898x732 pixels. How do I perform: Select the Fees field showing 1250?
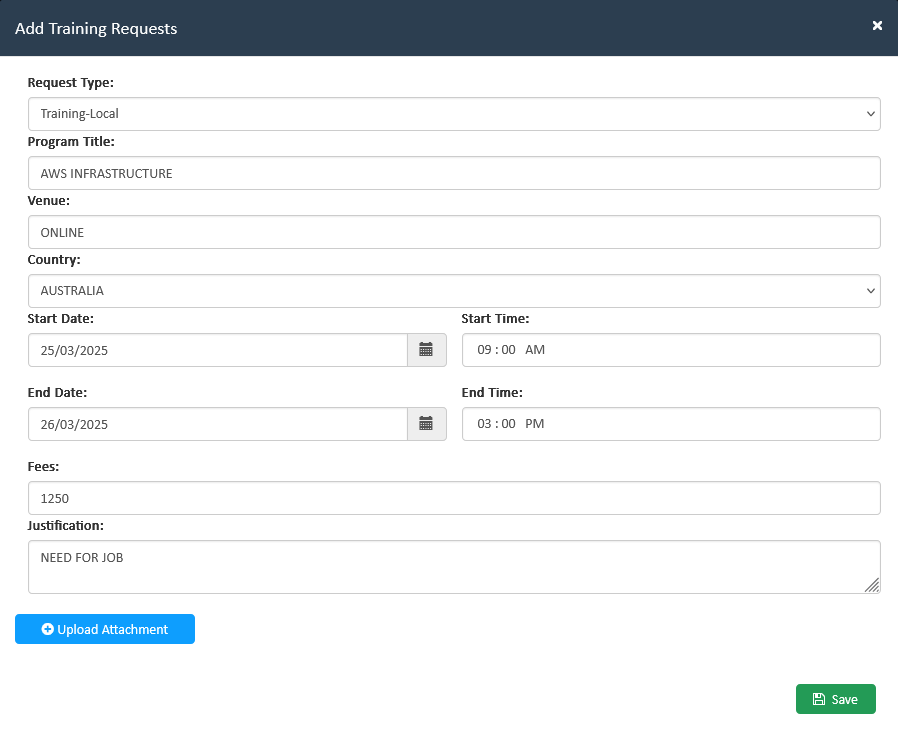454,498
